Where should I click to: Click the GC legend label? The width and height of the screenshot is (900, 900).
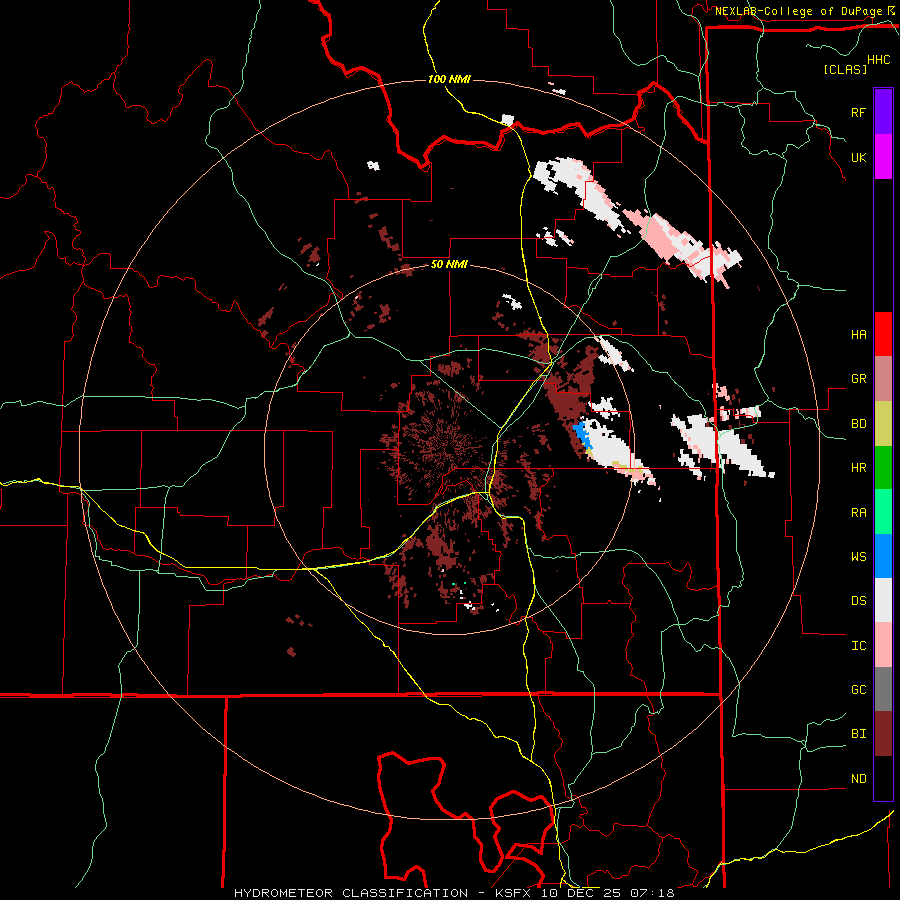click(x=858, y=690)
